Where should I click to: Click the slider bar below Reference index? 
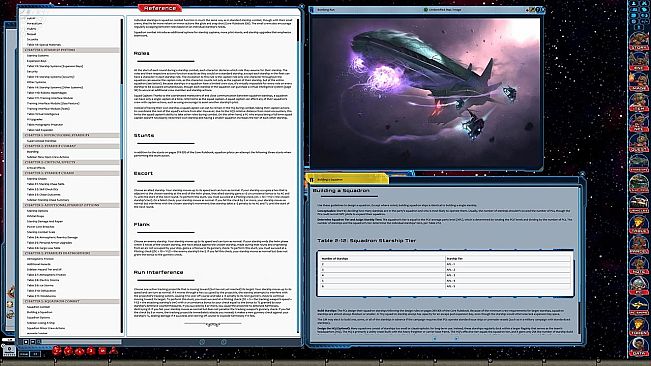(81, 342)
